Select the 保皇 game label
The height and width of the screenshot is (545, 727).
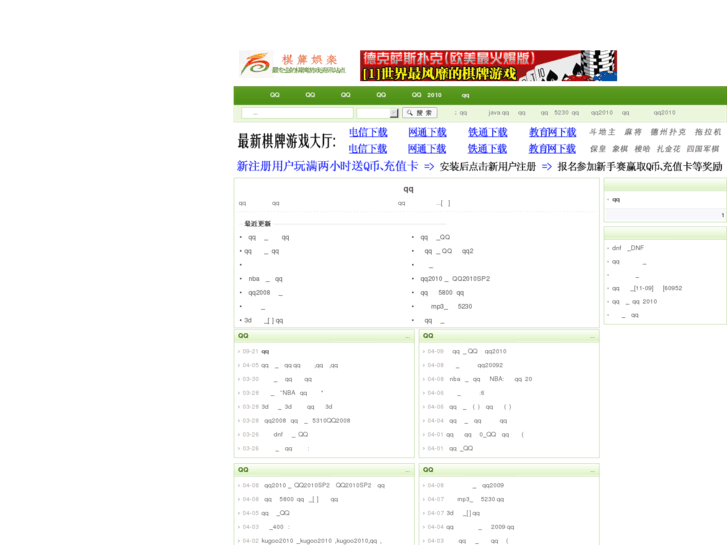598,149
